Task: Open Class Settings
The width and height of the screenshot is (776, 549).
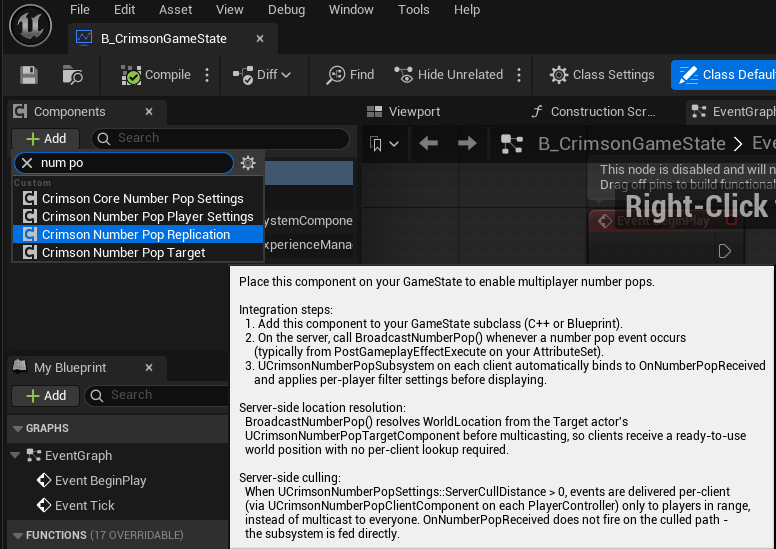Action: pyautogui.click(x=602, y=75)
